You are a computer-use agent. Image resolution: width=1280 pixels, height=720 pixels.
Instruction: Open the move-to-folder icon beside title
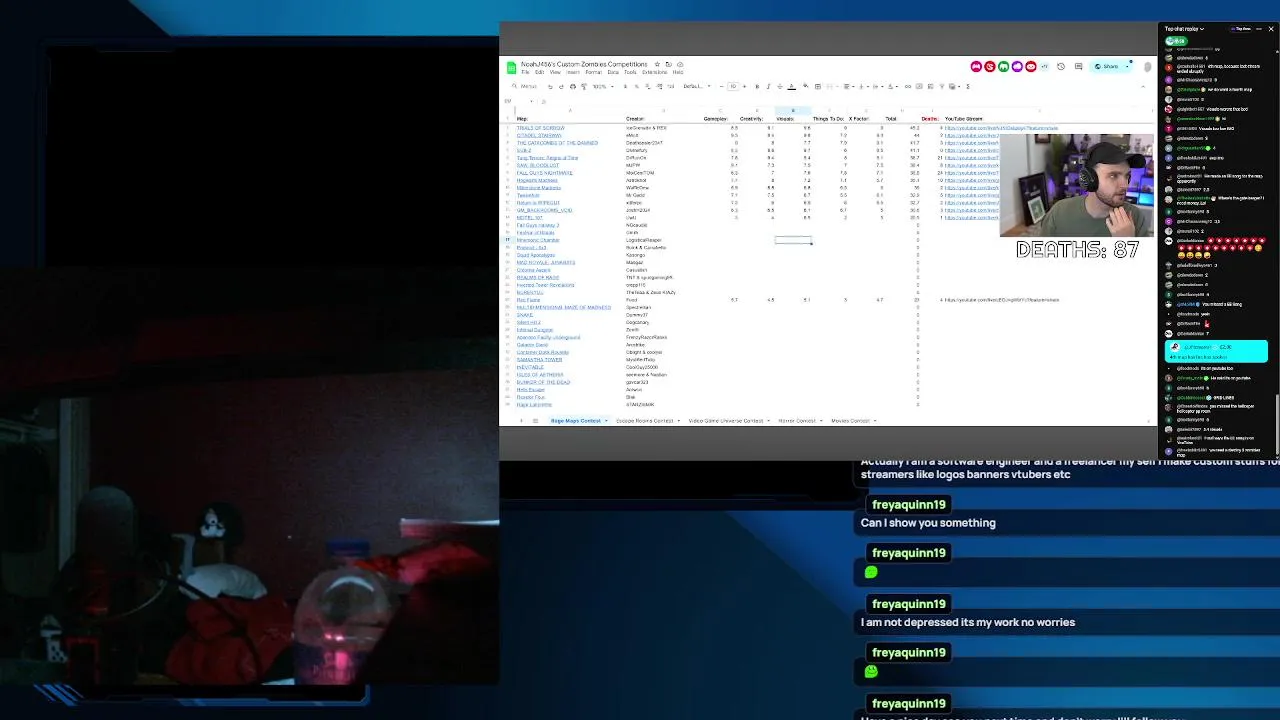pos(669,64)
